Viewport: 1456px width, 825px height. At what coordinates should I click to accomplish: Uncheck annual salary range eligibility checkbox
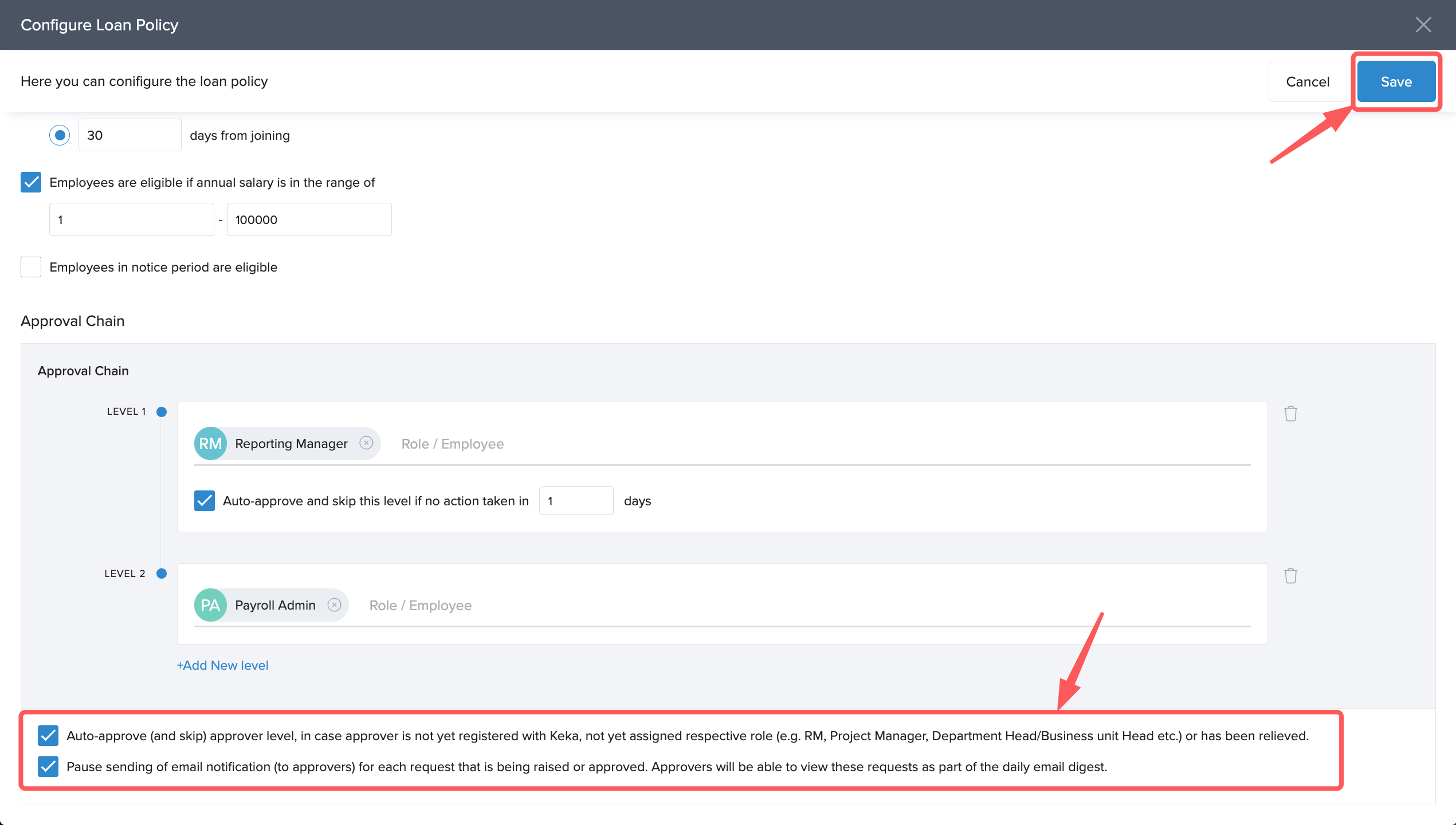click(x=31, y=182)
